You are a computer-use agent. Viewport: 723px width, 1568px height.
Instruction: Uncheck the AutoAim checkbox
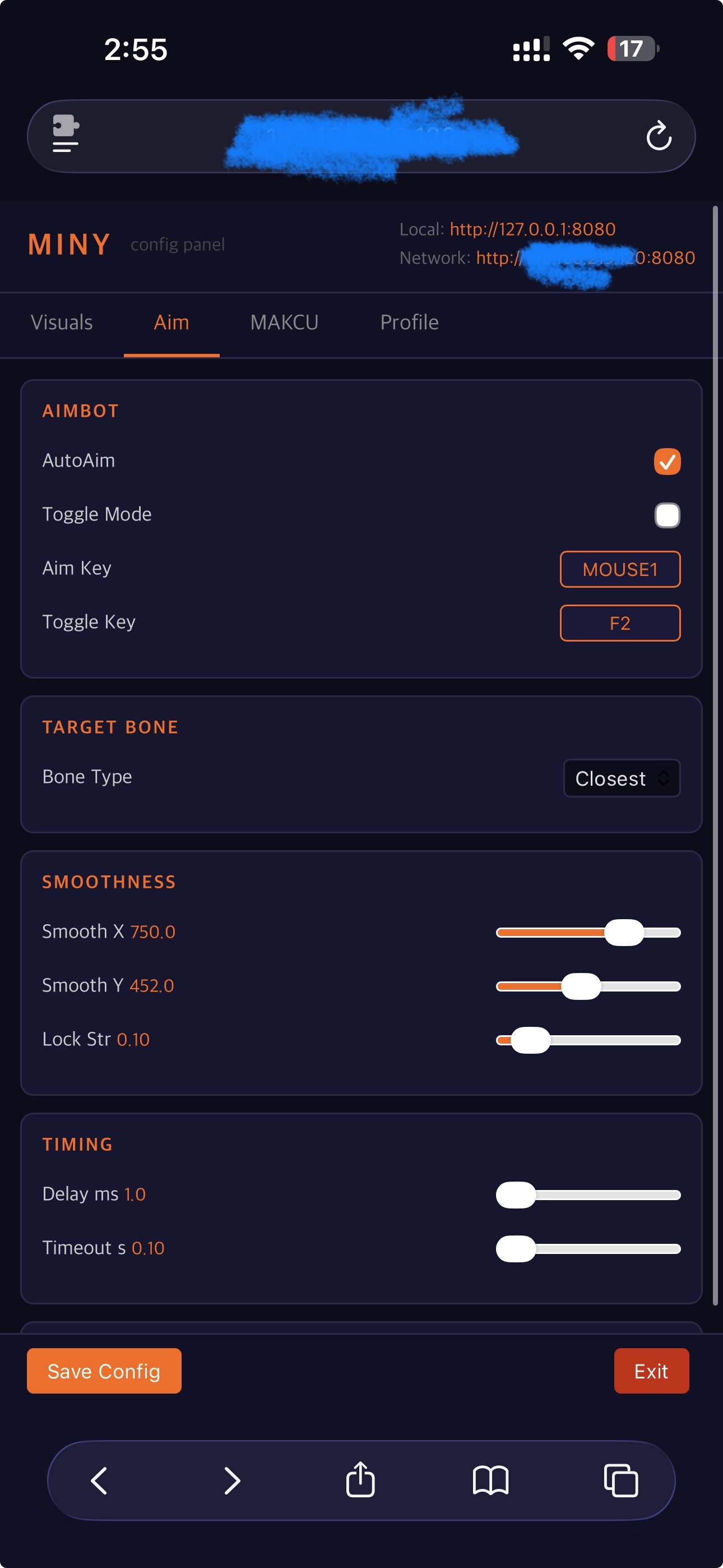(667, 462)
